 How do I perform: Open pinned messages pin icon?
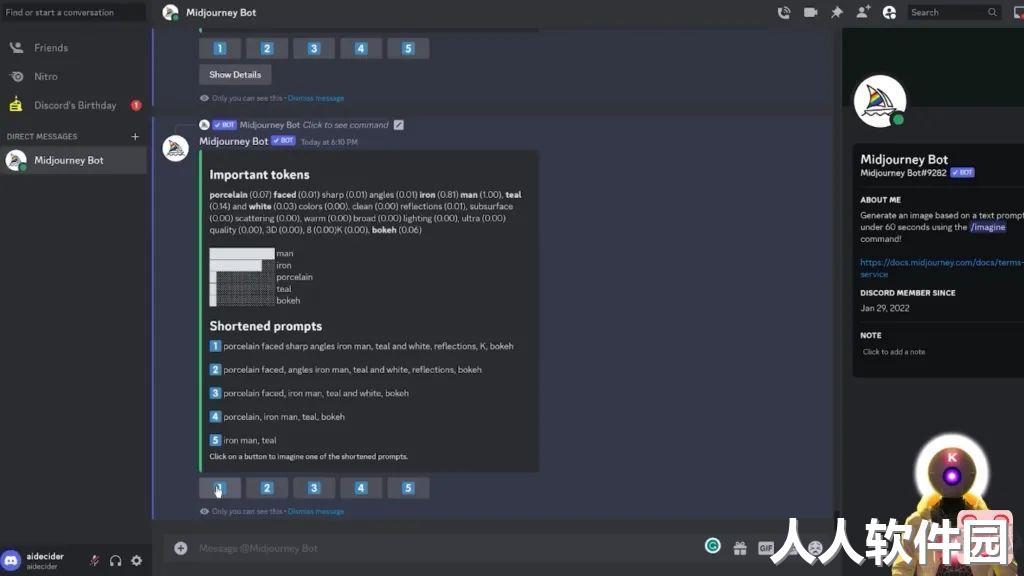[837, 12]
